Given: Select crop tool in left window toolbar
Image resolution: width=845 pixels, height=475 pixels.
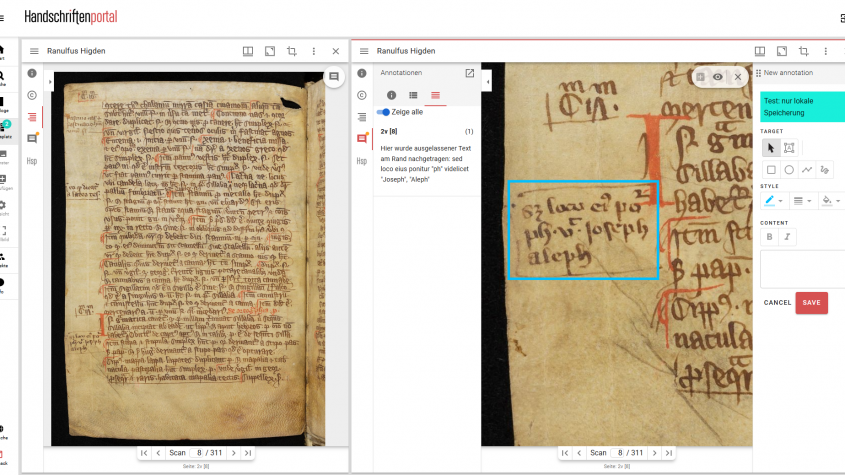Looking at the screenshot, I should tap(292, 51).
